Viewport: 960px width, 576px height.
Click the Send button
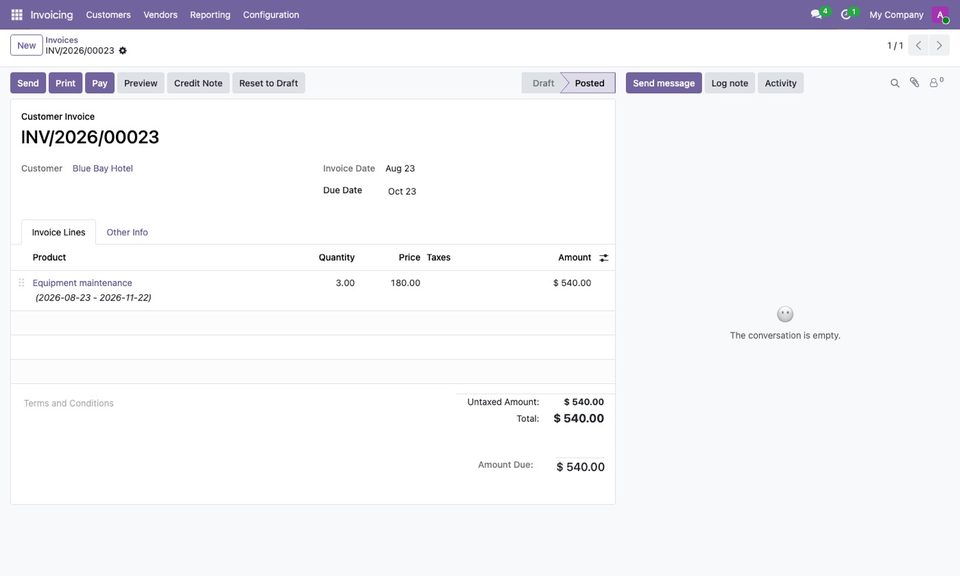point(28,83)
